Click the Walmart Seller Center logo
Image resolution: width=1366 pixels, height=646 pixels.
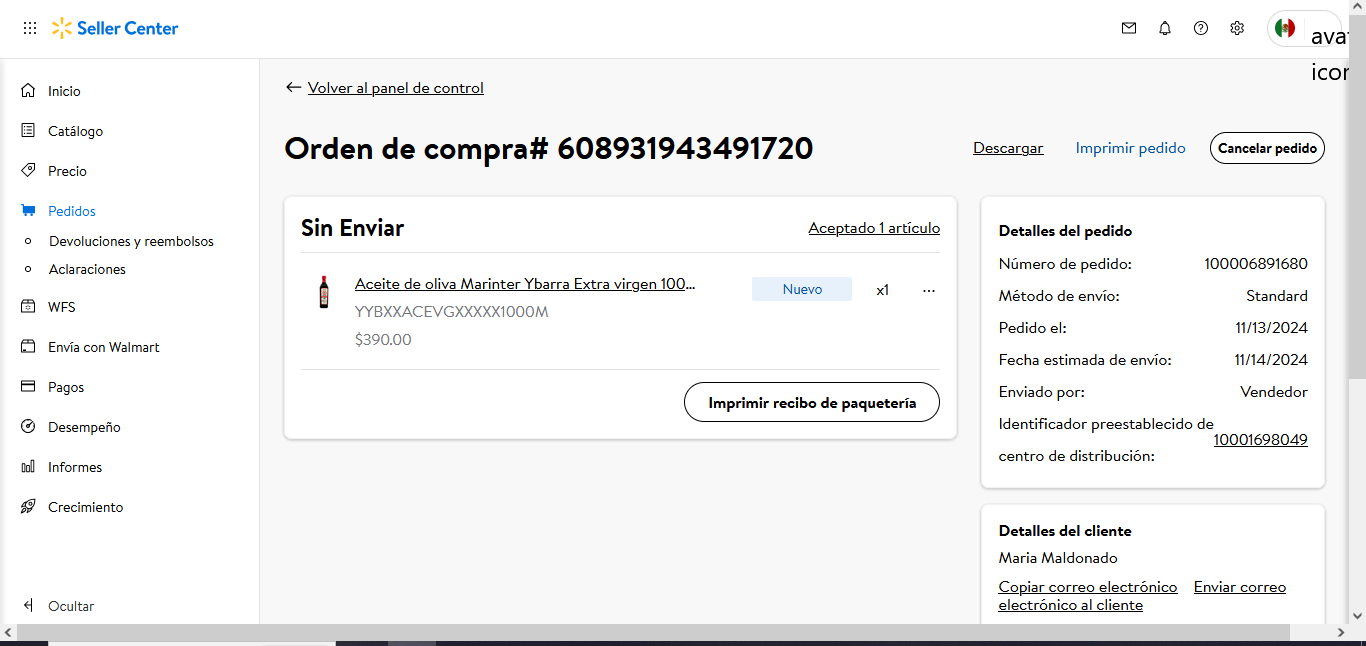pyautogui.click(x=115, y=28)
